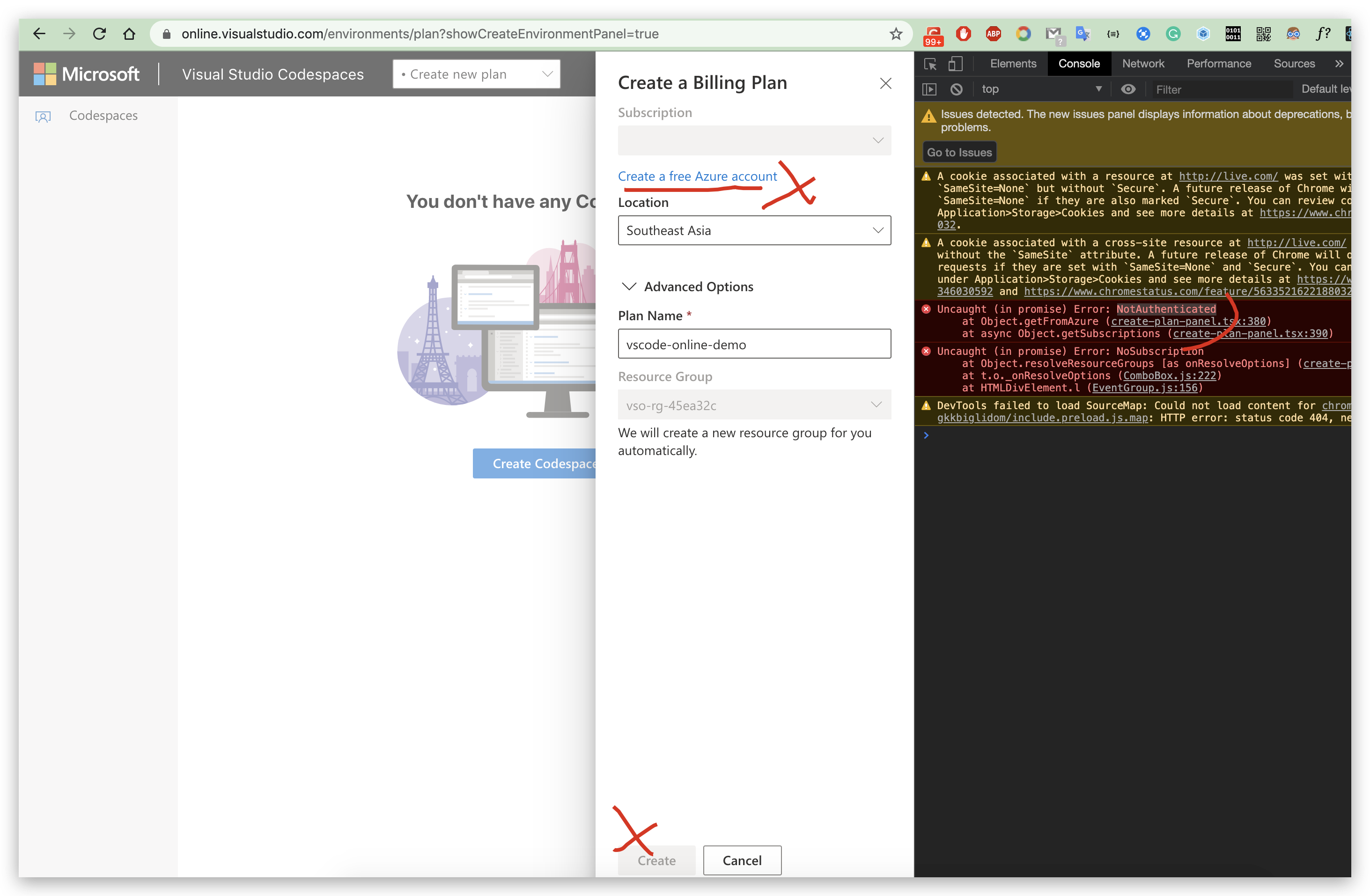Image resolution: width=1370 pixels, height=896 pixels.
Task: Open the Grammarly green G extension
Action: (1172, 34)
